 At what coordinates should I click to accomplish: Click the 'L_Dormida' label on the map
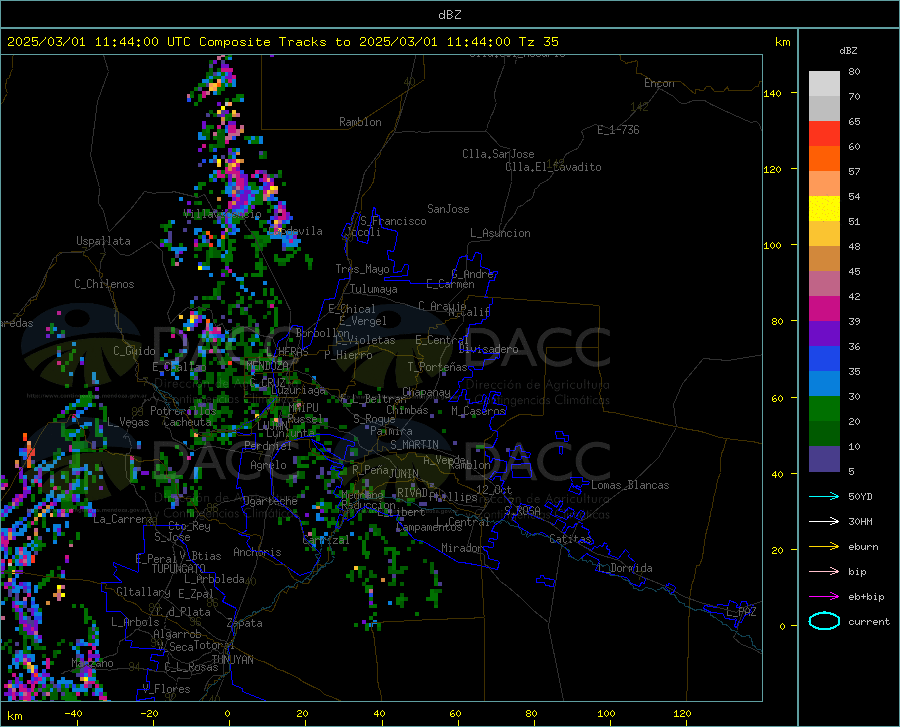(x=625, y=568)
